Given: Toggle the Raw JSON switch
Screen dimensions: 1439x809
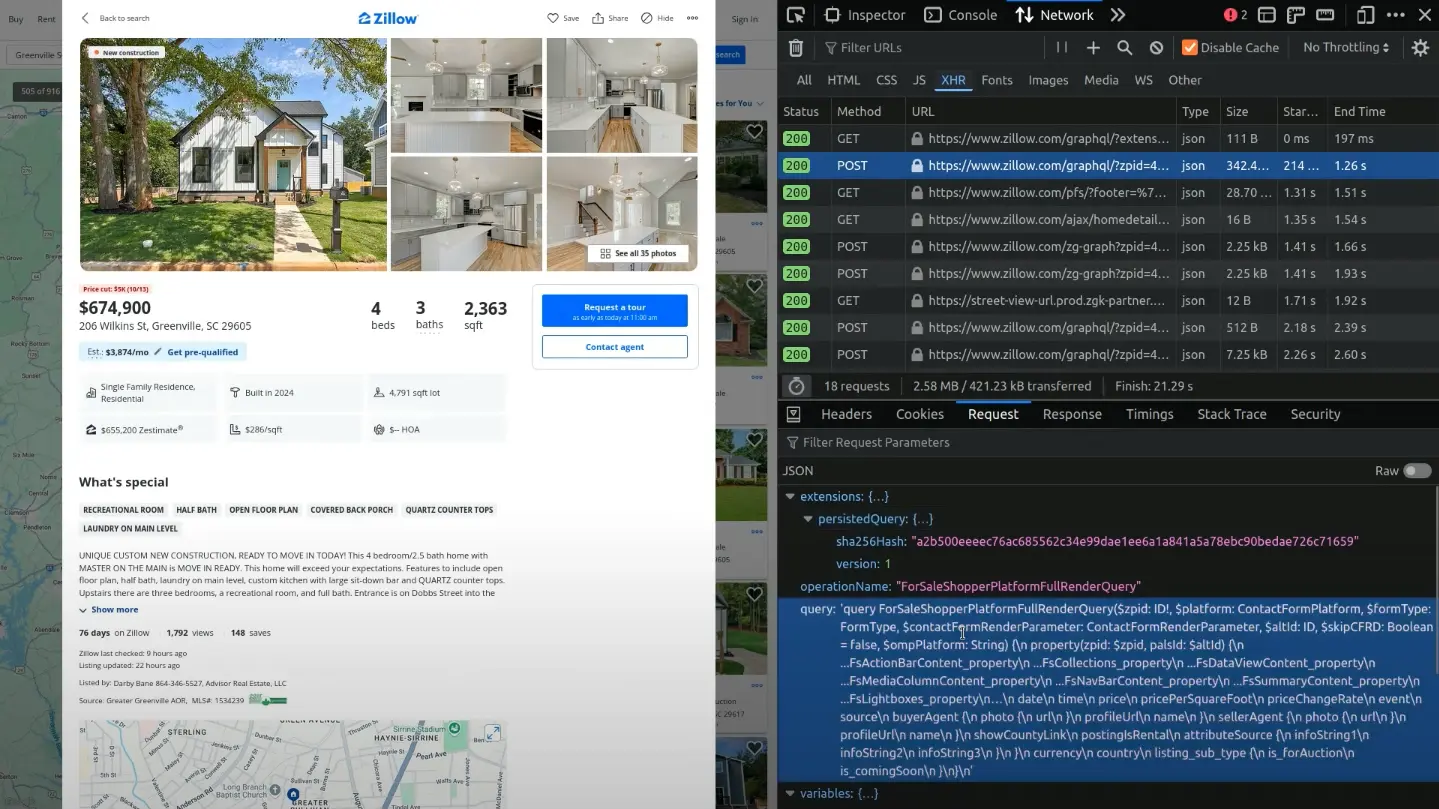Looking at the screenshot, I should point(1416,471).
